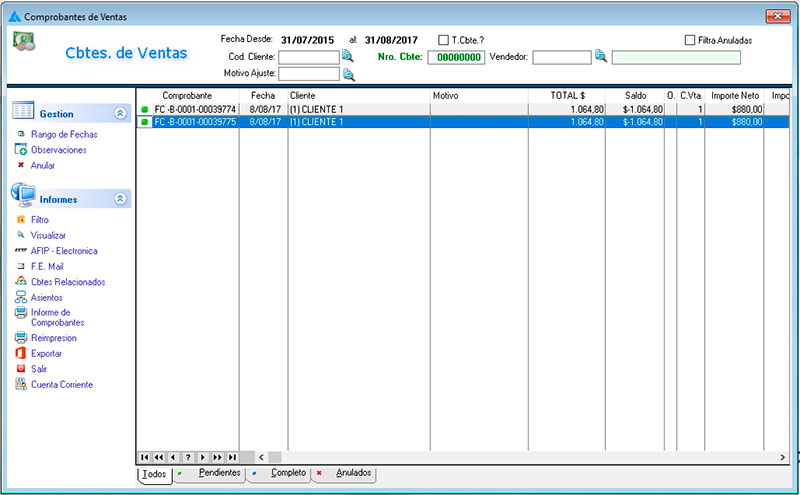The width and height of the screenshot is (800, 495).
Task: Click the lookup icon beside Vendedor field
Action: coord(601,57)
